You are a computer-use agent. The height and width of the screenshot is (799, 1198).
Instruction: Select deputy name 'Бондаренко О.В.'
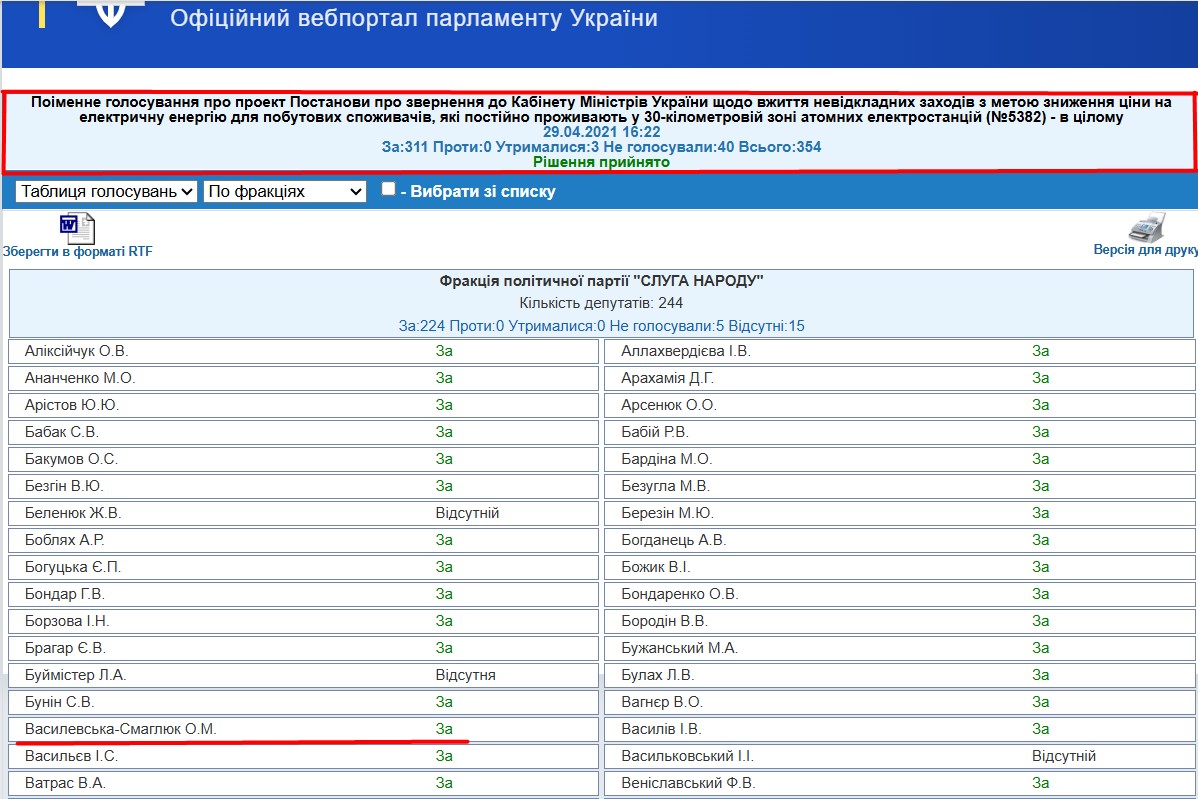(x=680, y=594)
